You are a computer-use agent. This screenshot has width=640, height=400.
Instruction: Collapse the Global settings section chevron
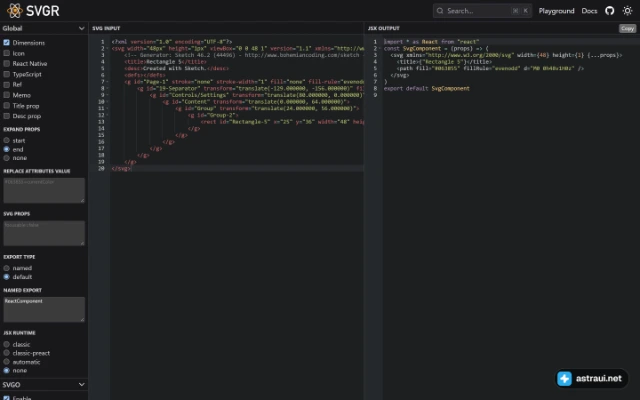[x=81, y=28]
